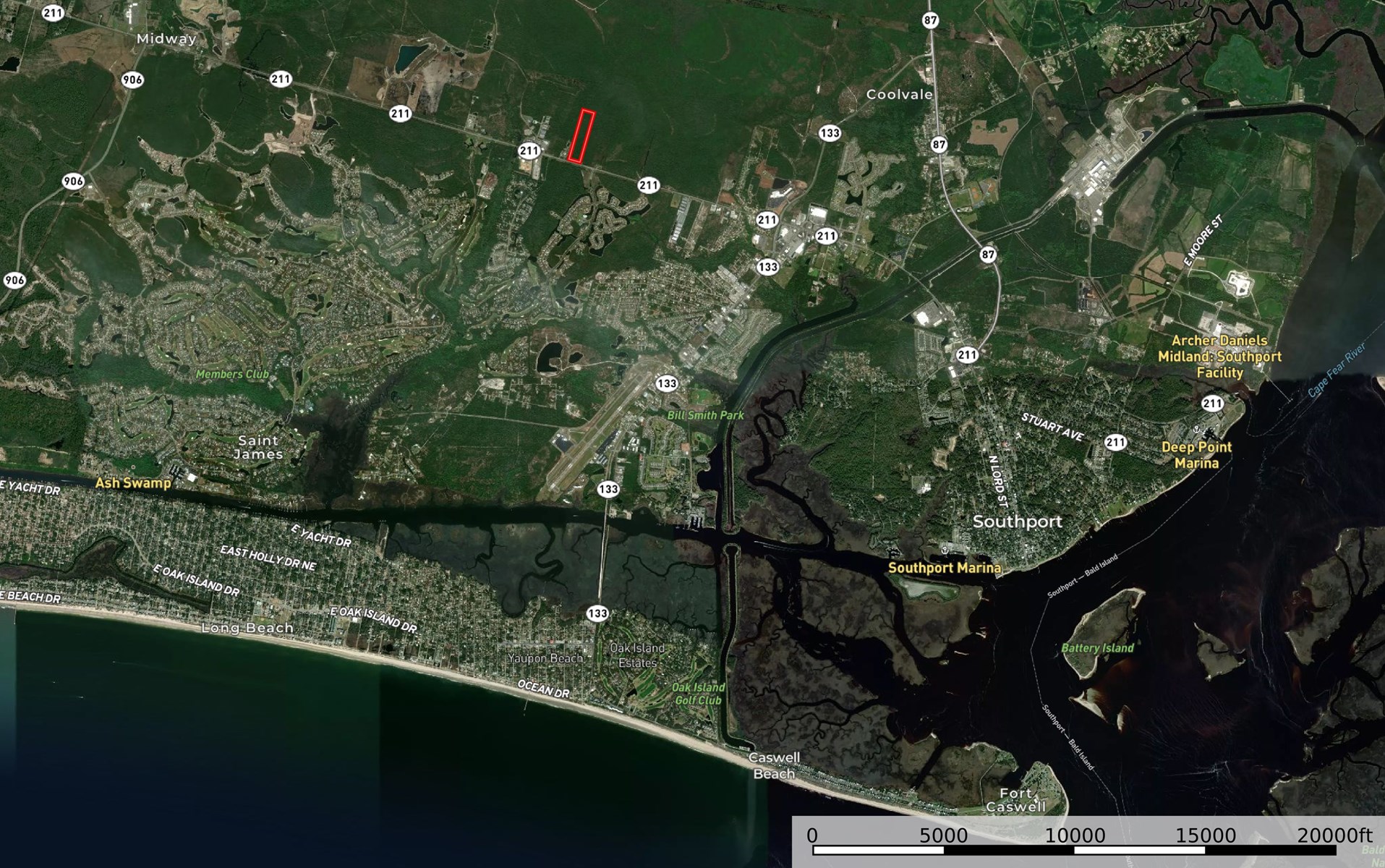Click the Caswell Beach label
This screenshot has width=1385, height=868.
[x=775, y=765]
